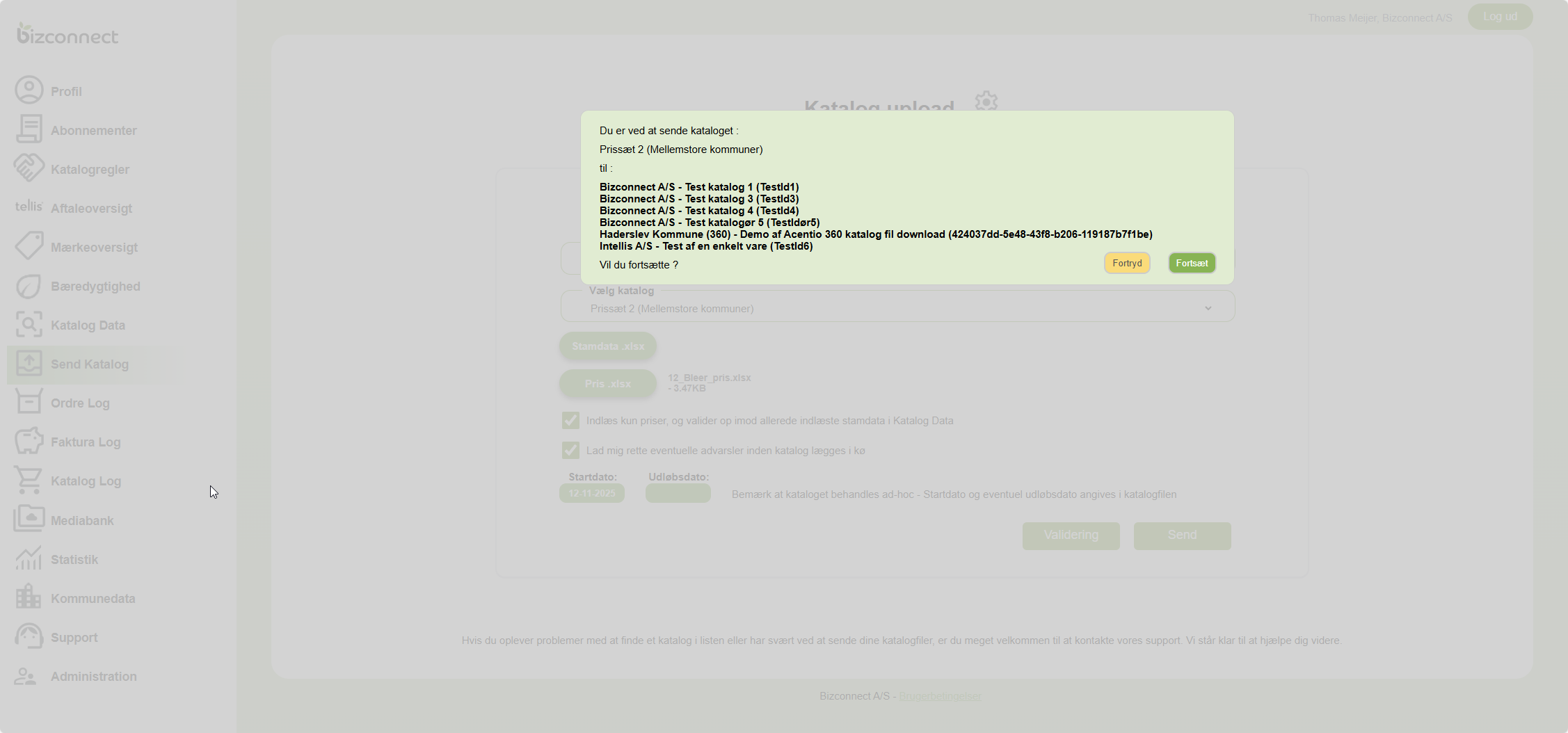The height and width of the screenshot is (733, 1568).
Task: Click the Mediabank image icon
Action: coord(29,519)
